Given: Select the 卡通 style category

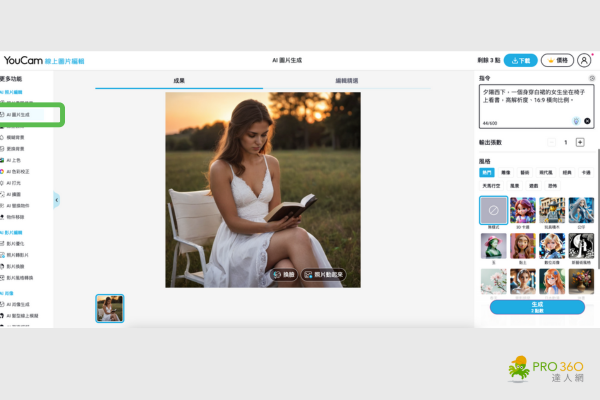Looking at the screenshot, I should pos(586,173).
